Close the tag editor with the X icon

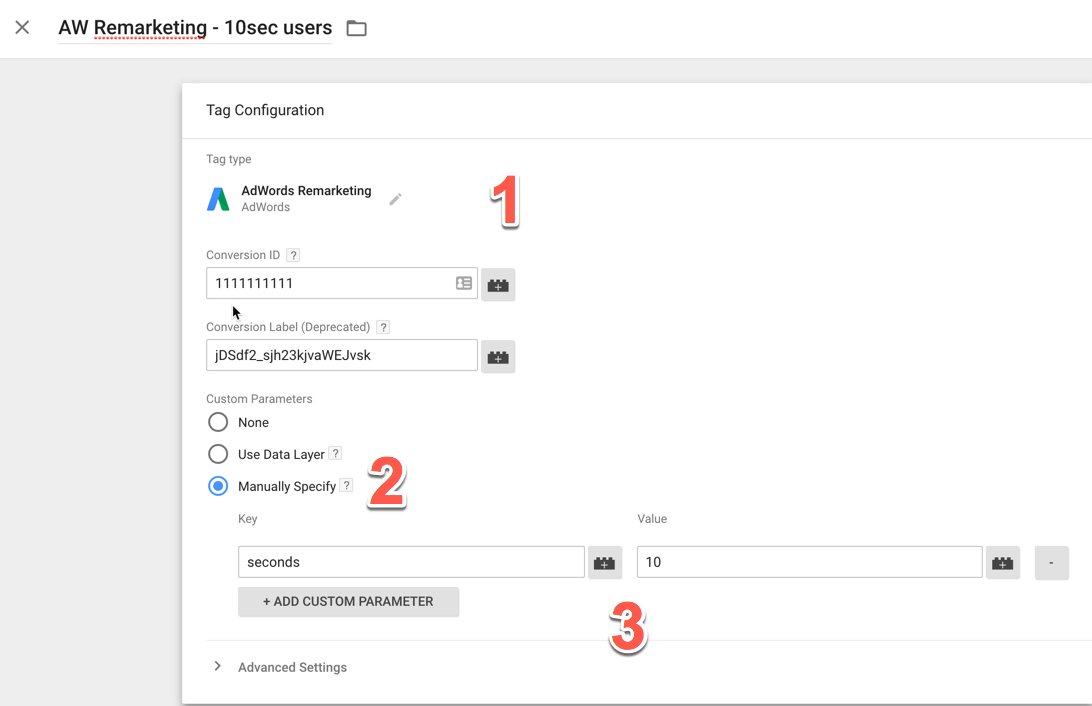click(22, 27)
